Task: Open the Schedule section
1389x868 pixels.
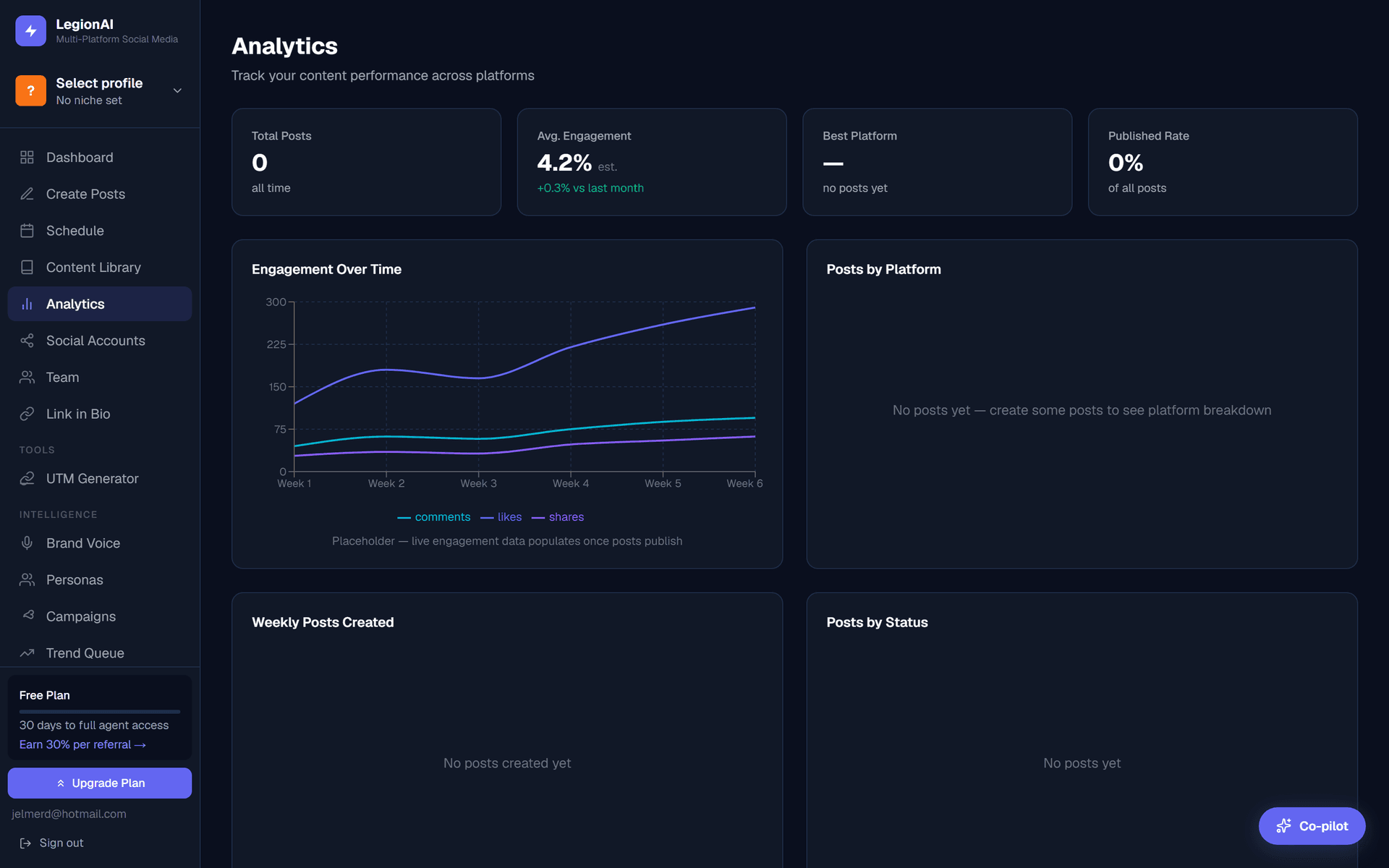Action: click(x=100, y=231)
